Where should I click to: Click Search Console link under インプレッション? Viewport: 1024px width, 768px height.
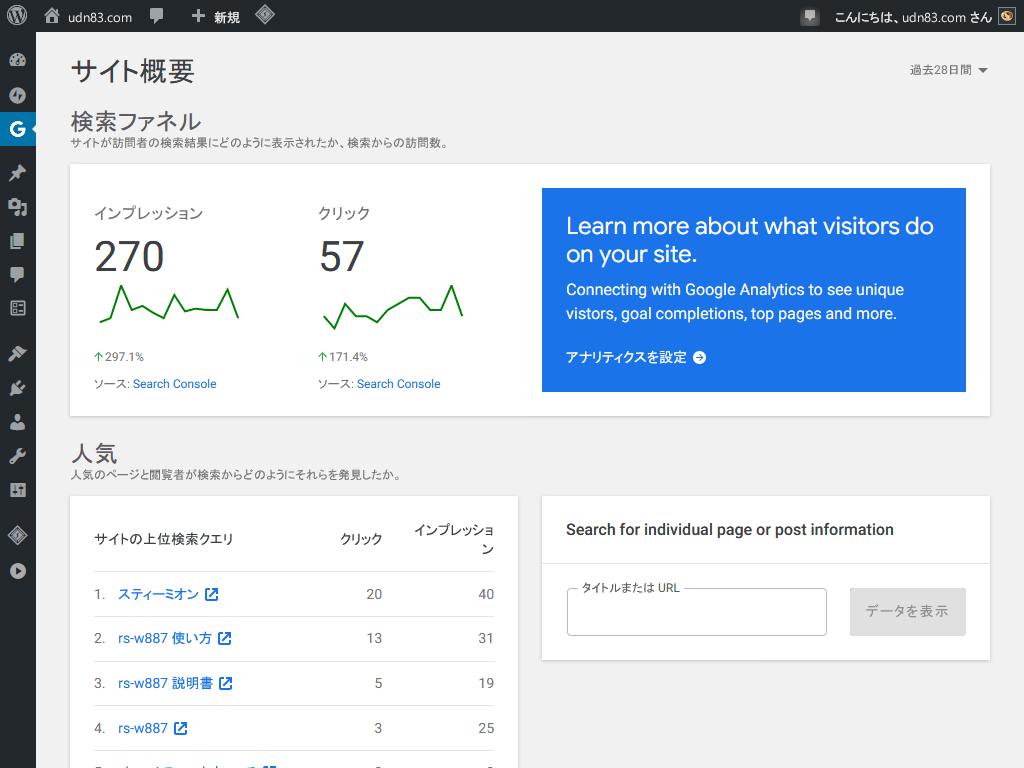(x=174, y=384)
